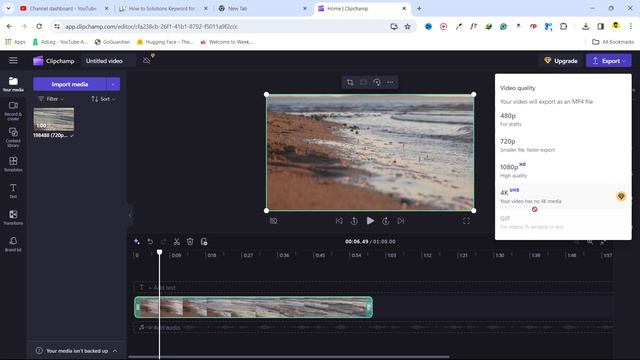Image resolution: width=640 pixels, height=360 pixels.
Task: Play the video preview
Action: click(x=370, y=221)
